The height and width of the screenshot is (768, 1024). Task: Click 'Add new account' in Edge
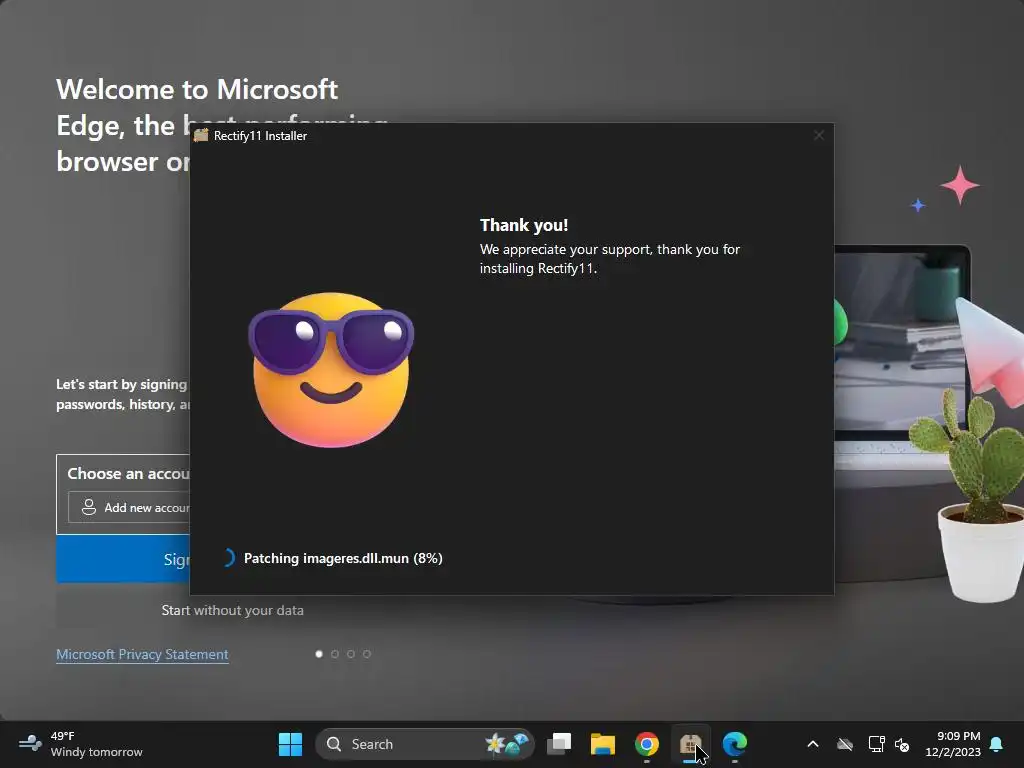tap(129, 507)
